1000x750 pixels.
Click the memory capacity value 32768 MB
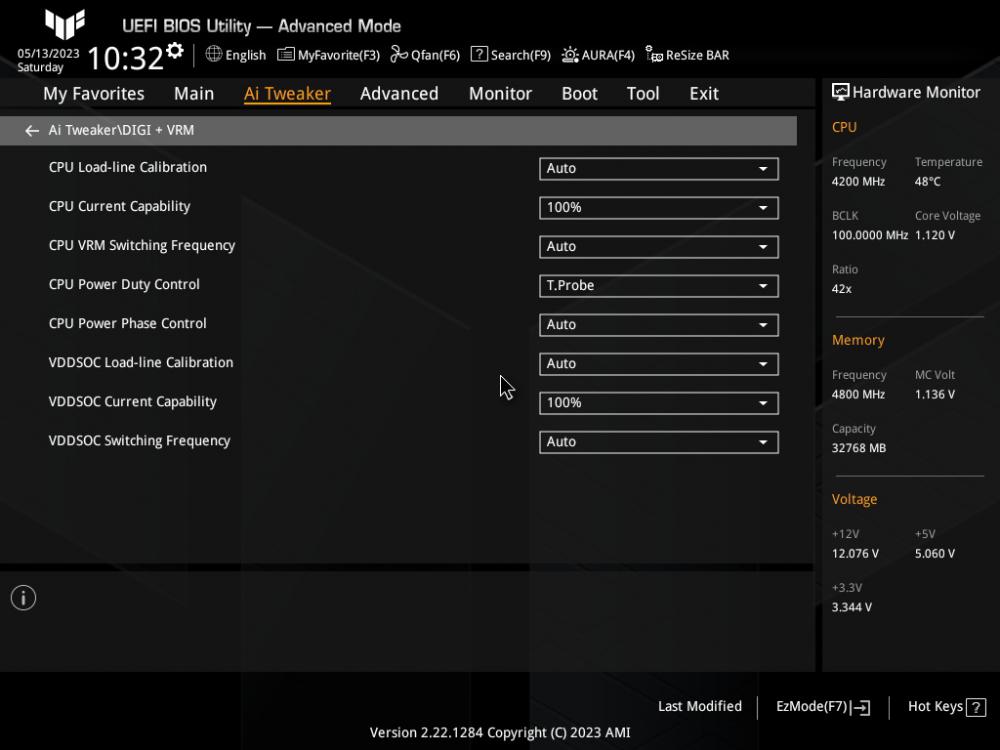coord(858,448)
